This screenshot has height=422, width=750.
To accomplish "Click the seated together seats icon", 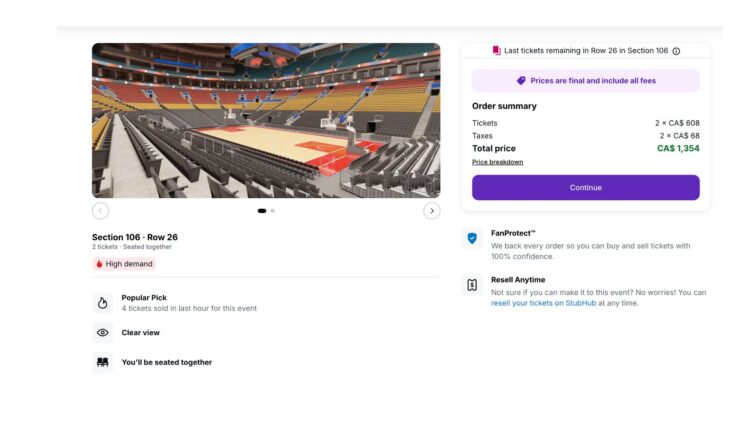I will tap(102, 362).
